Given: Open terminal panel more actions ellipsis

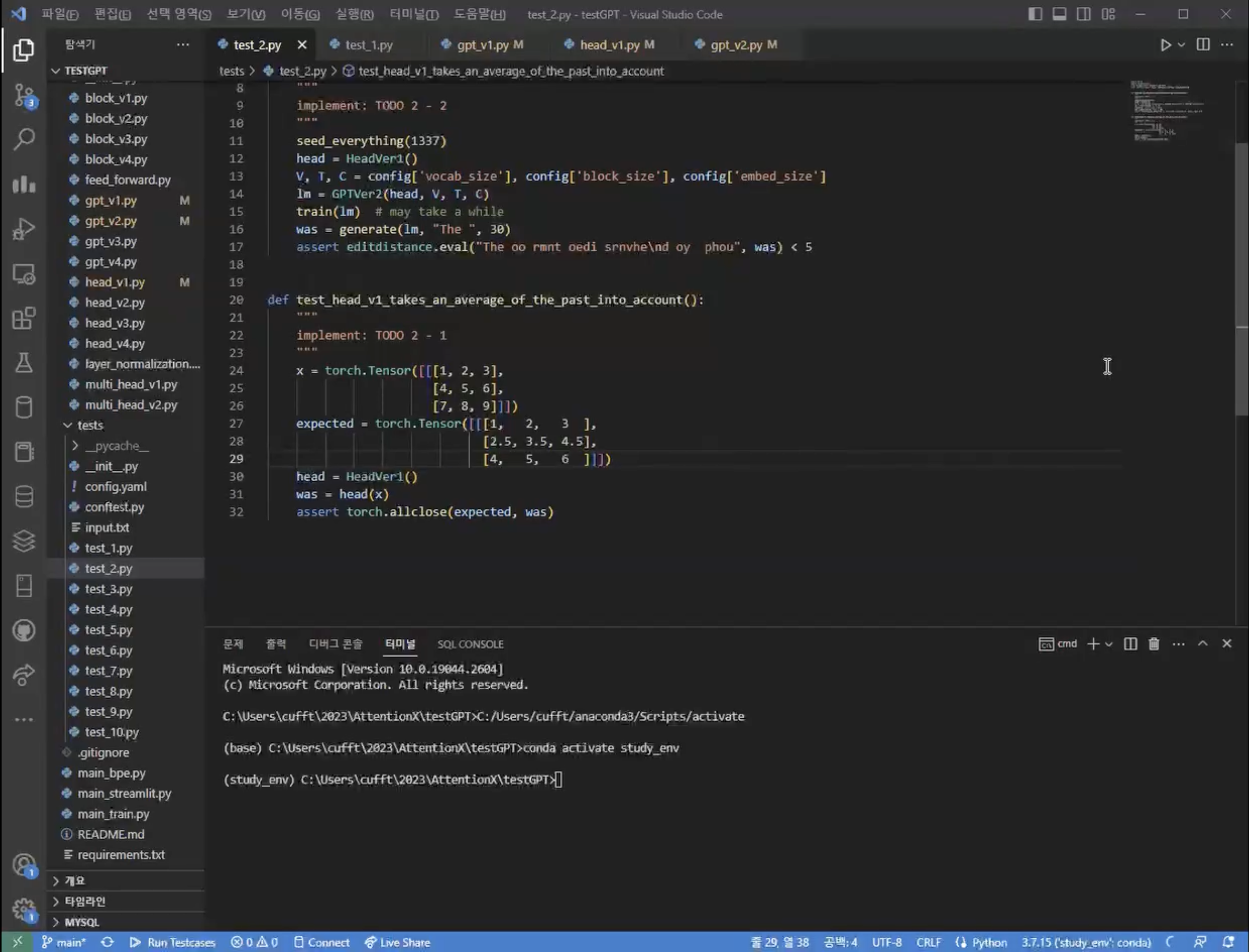Looking at the screenshot, I should (x=1178, y=644).
